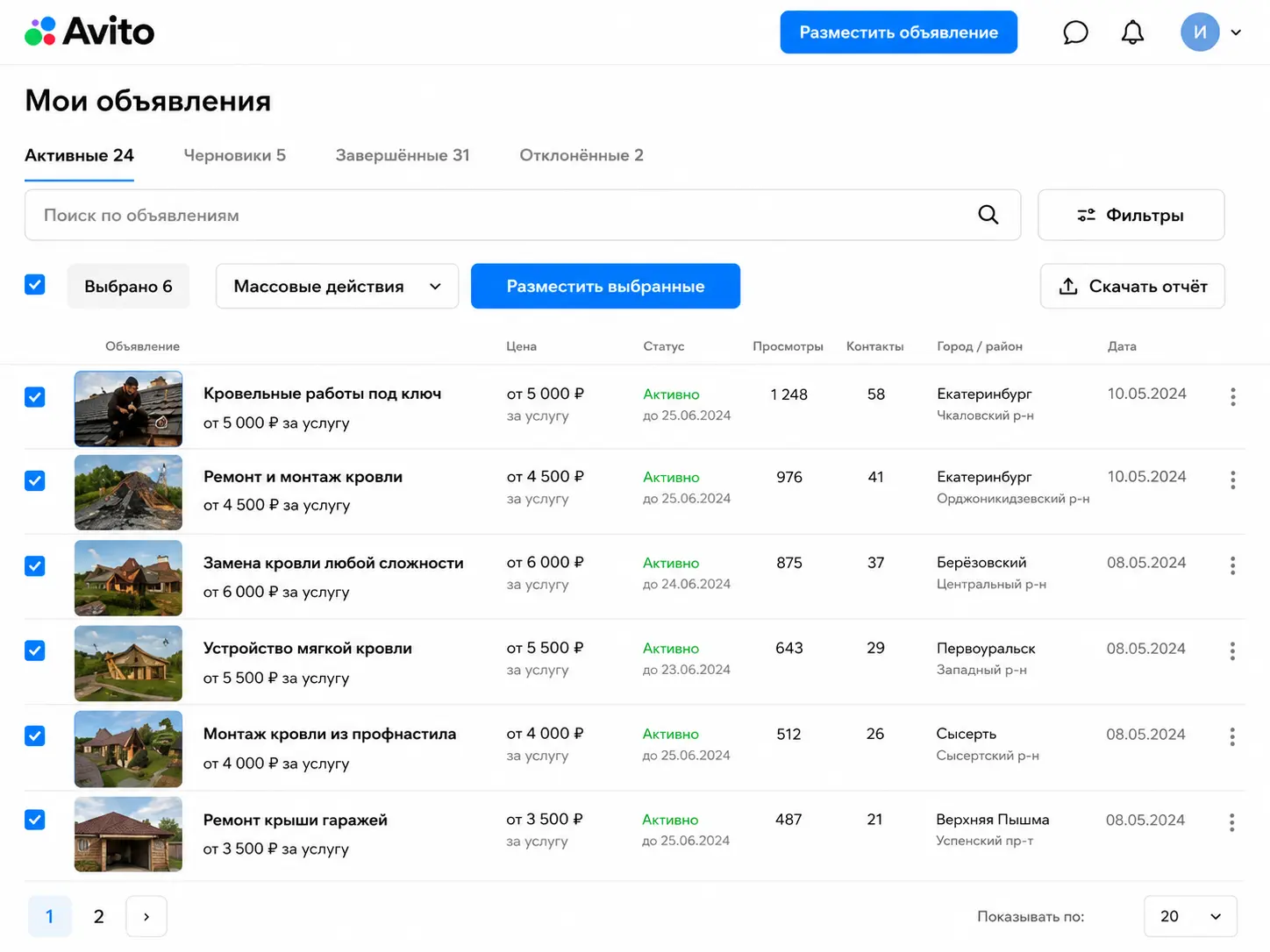Image resolution: width=1270 pixels, height=952 pixels.
Task: Focus the Поиск по объявлениям search field
Action: pyautogui.click(x=523, y=215)
